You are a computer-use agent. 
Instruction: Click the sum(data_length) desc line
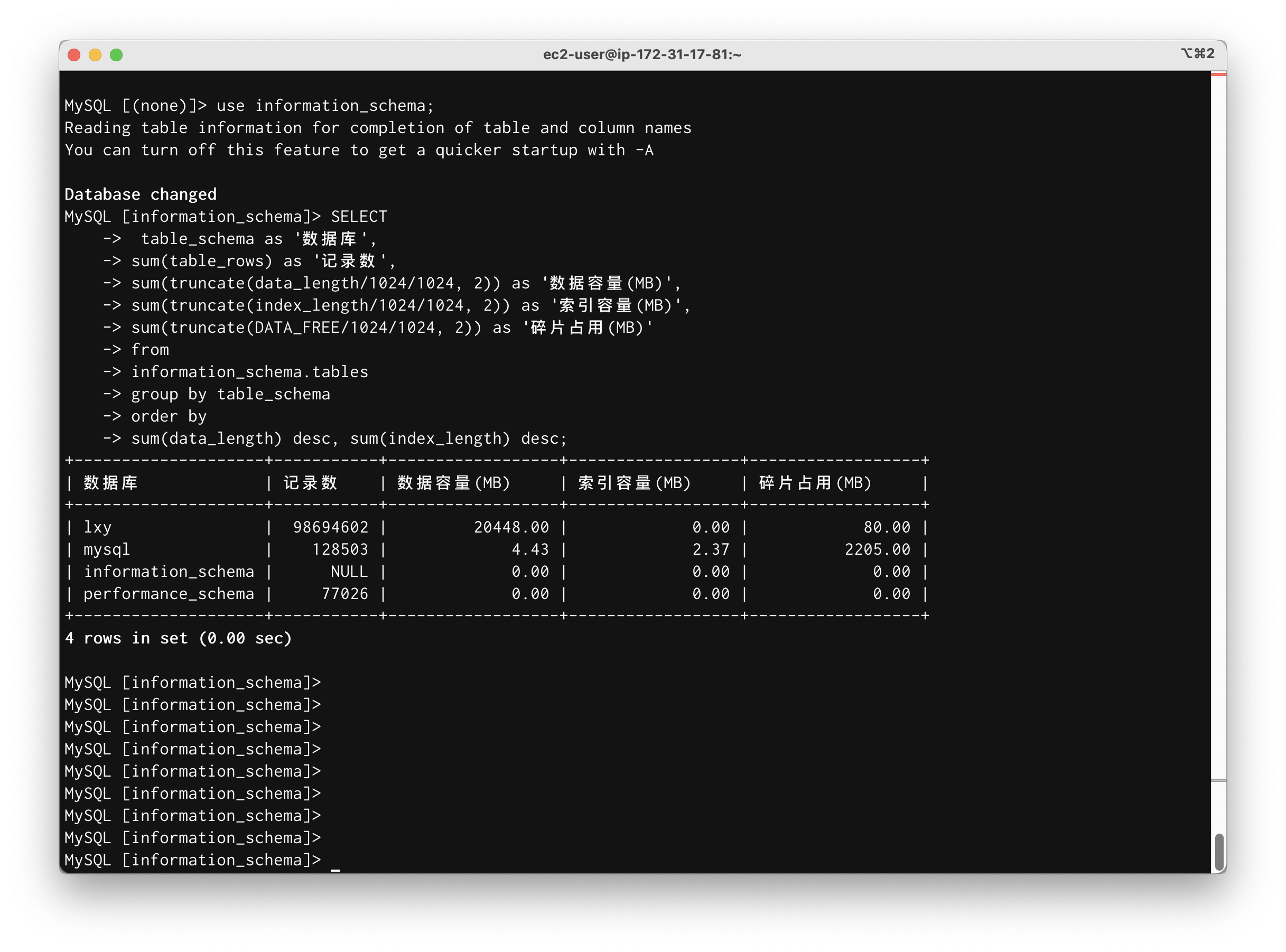pyautogui.click(x=349, y=438)
